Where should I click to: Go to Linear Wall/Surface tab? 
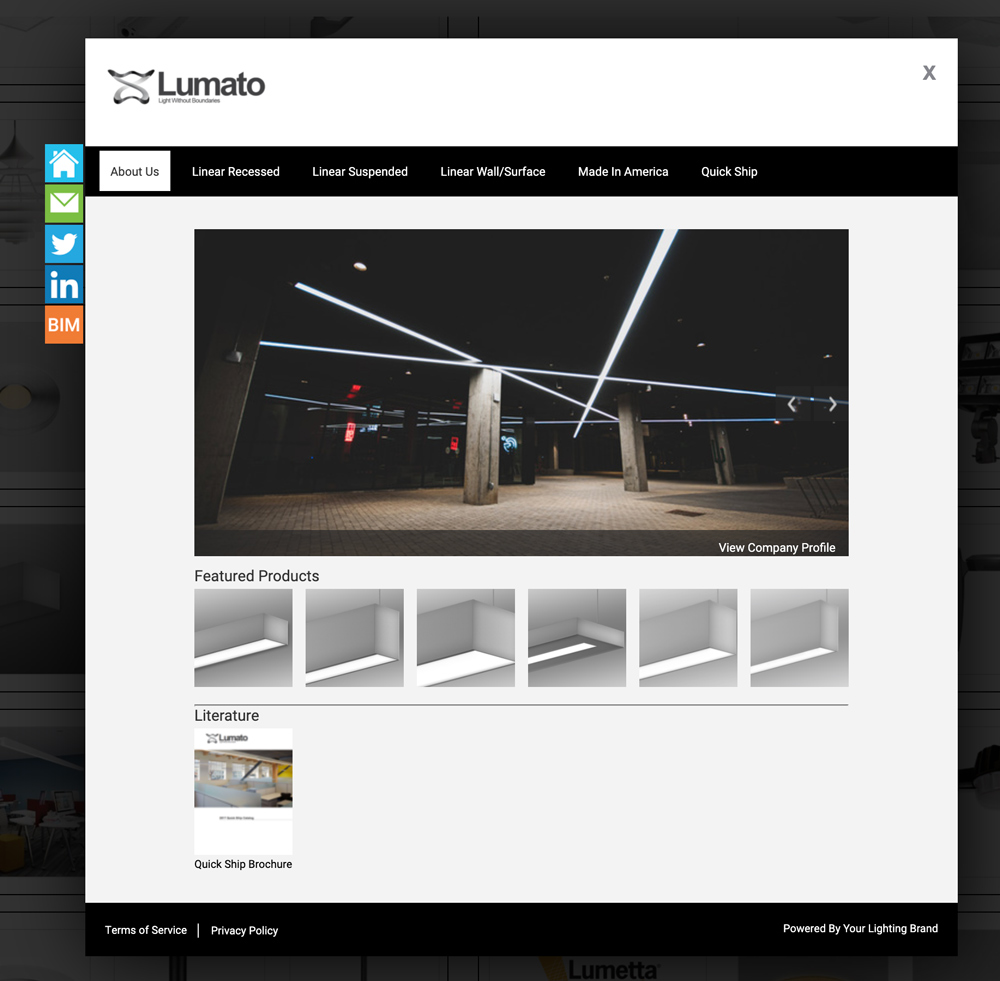click(x=493, y=171)
